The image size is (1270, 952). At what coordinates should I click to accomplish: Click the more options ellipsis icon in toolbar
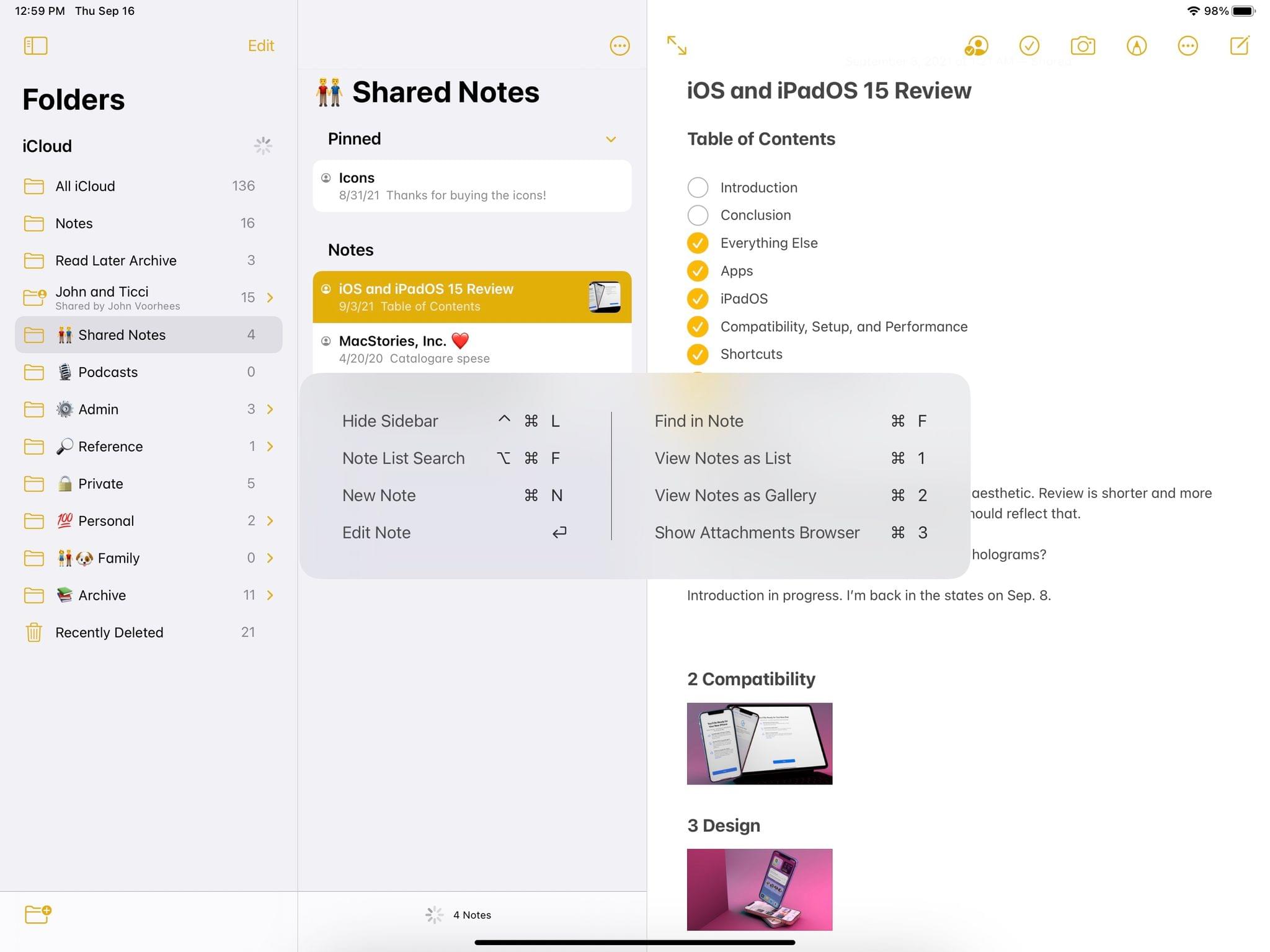pos(1188,45)
